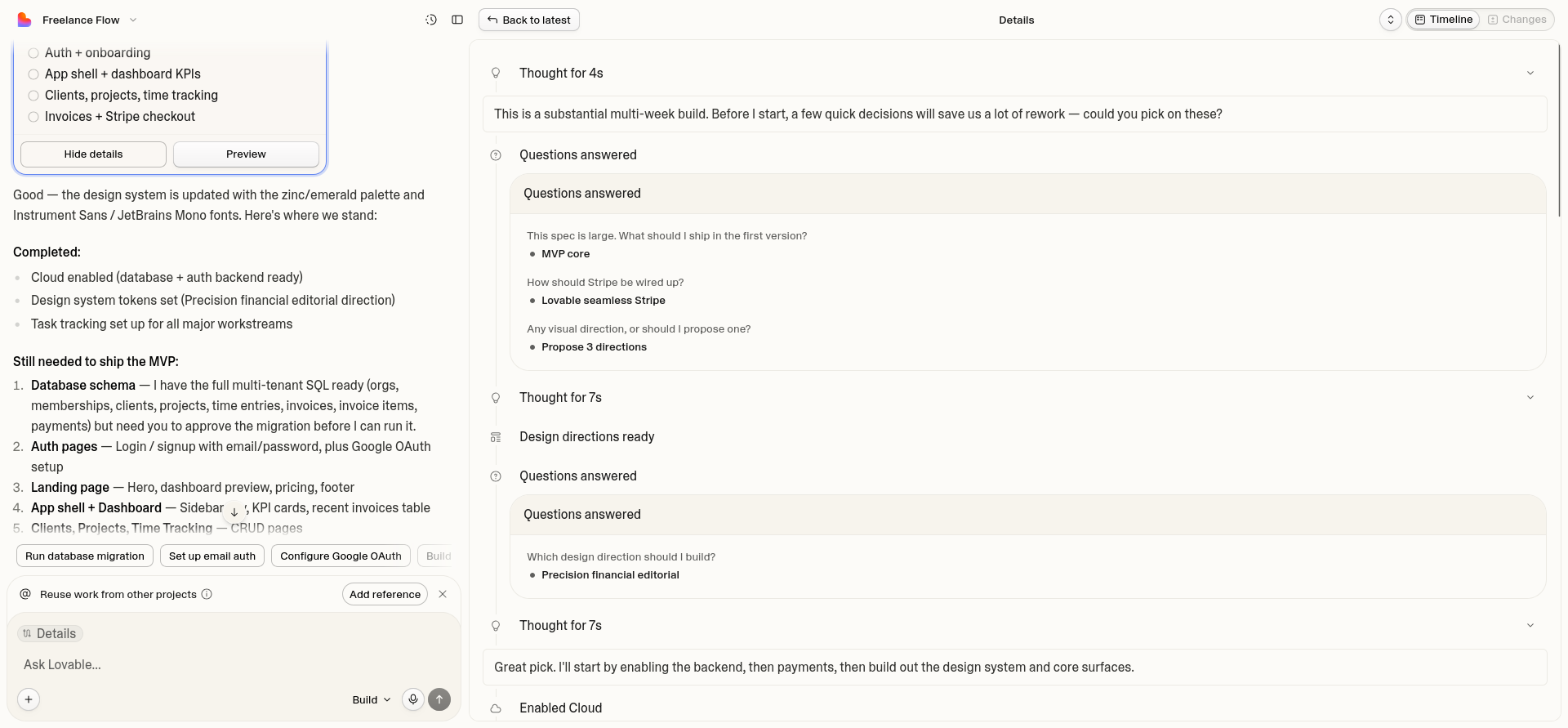Click the Propose 3 directions answer

tap(594, 347)
